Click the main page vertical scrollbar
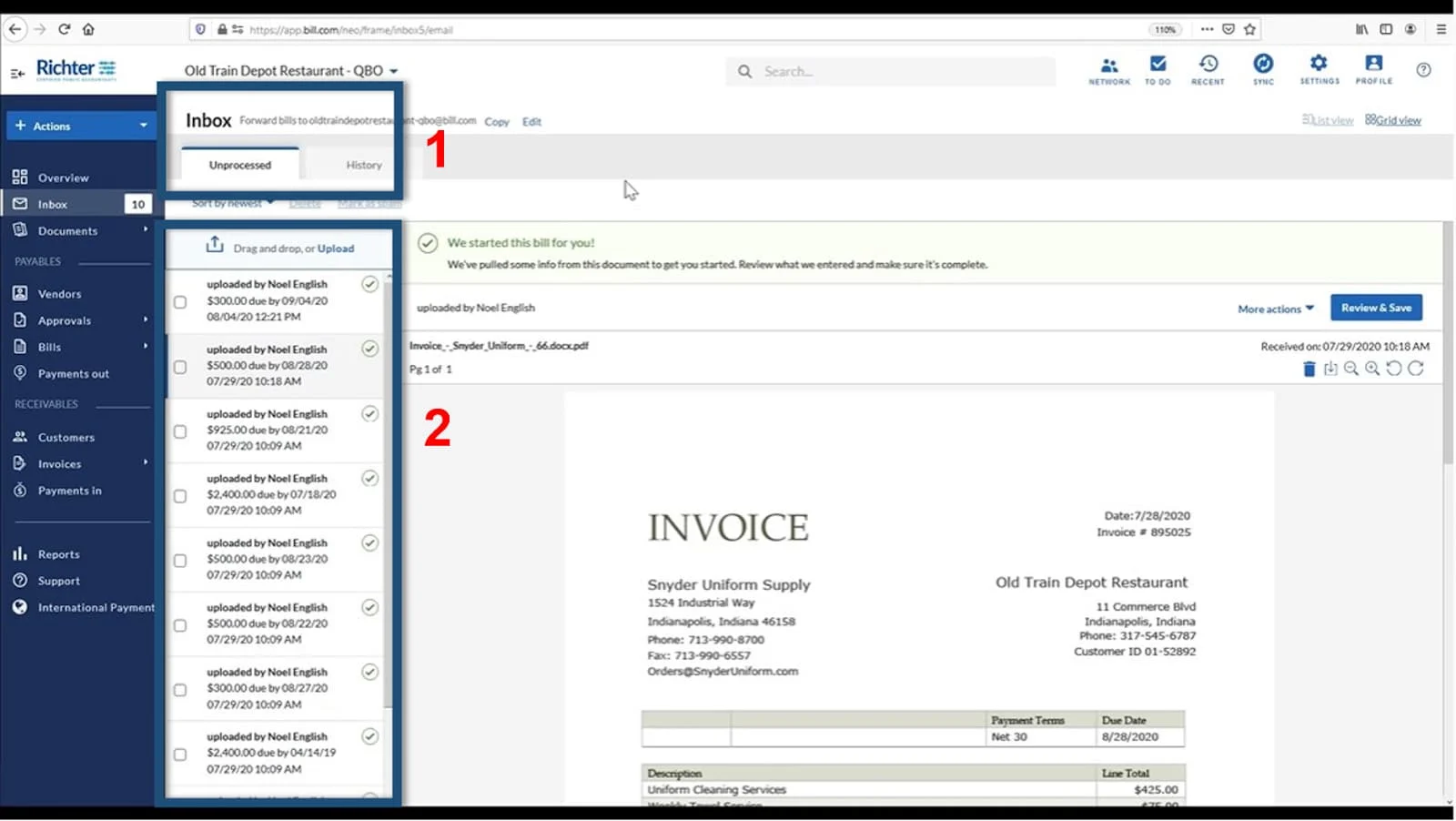This screenshot has width=1456, height=821. tap(1447, 342)
